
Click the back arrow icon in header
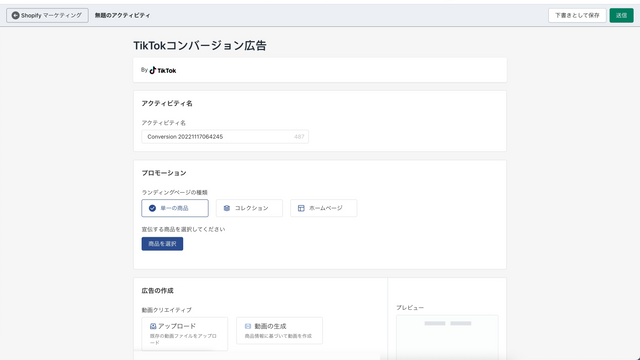coord(16,16)
